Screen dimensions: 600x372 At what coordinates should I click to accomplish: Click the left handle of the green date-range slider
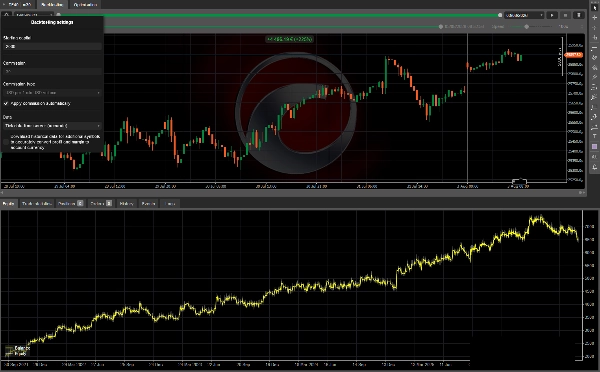tap(59, 15)
